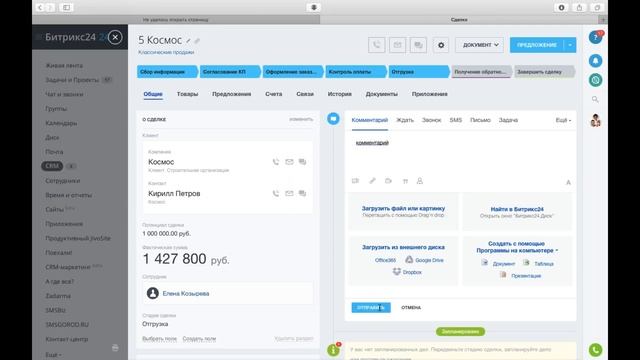Open the Счета tab

[x=273, y=94]
